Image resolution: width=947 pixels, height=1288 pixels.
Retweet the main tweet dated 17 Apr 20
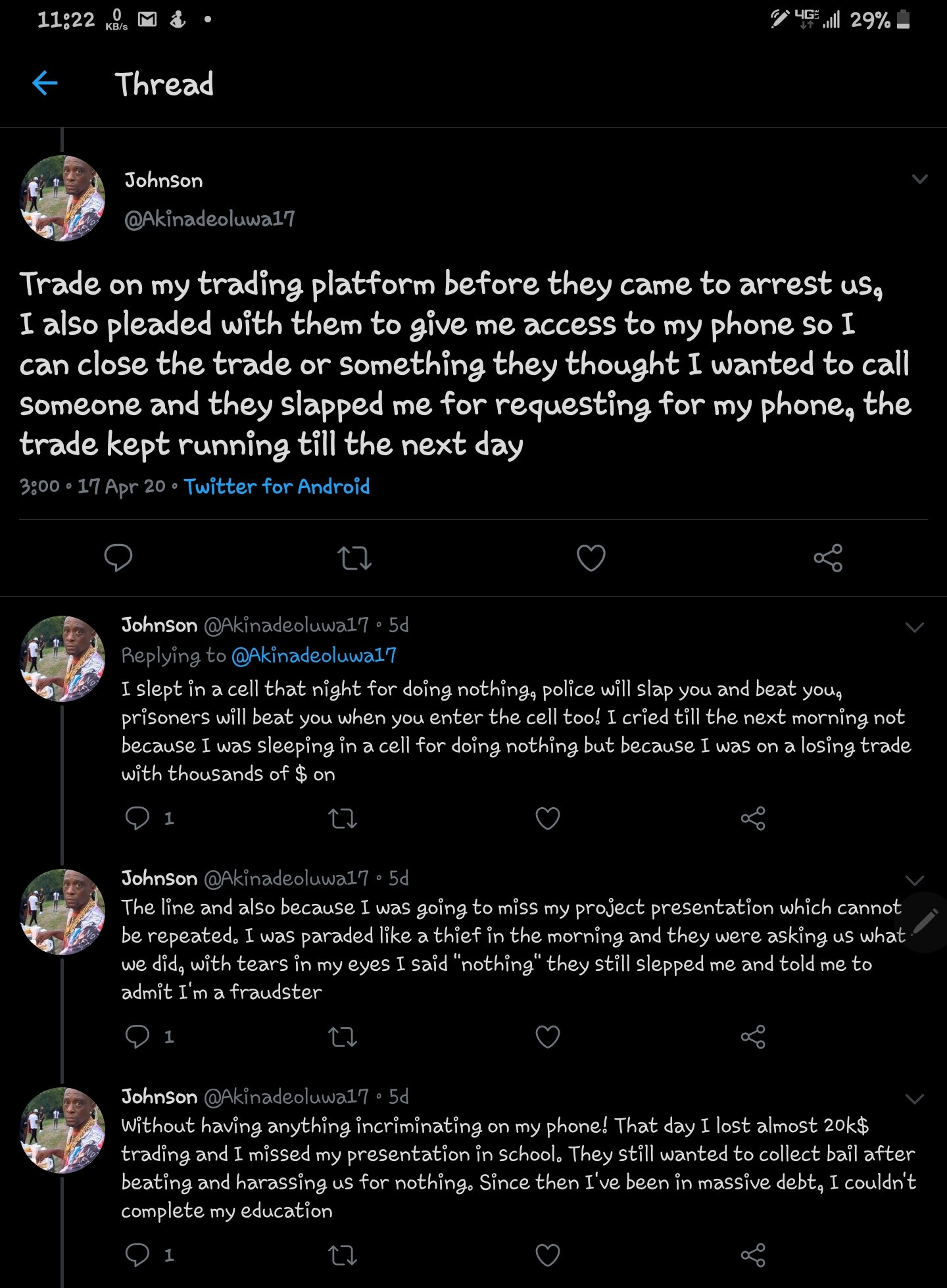coord(354,558)
